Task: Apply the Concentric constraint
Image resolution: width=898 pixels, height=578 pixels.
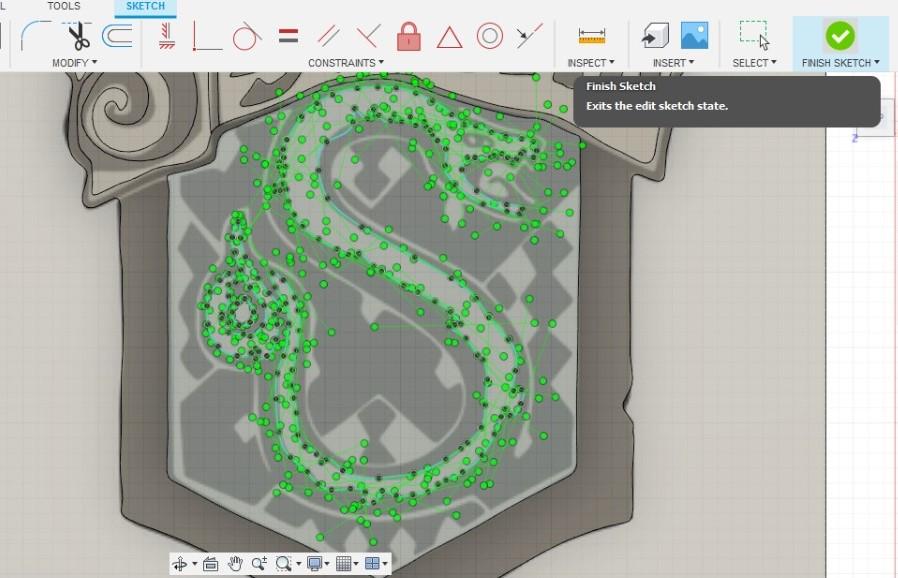Action: click(490, 36)
